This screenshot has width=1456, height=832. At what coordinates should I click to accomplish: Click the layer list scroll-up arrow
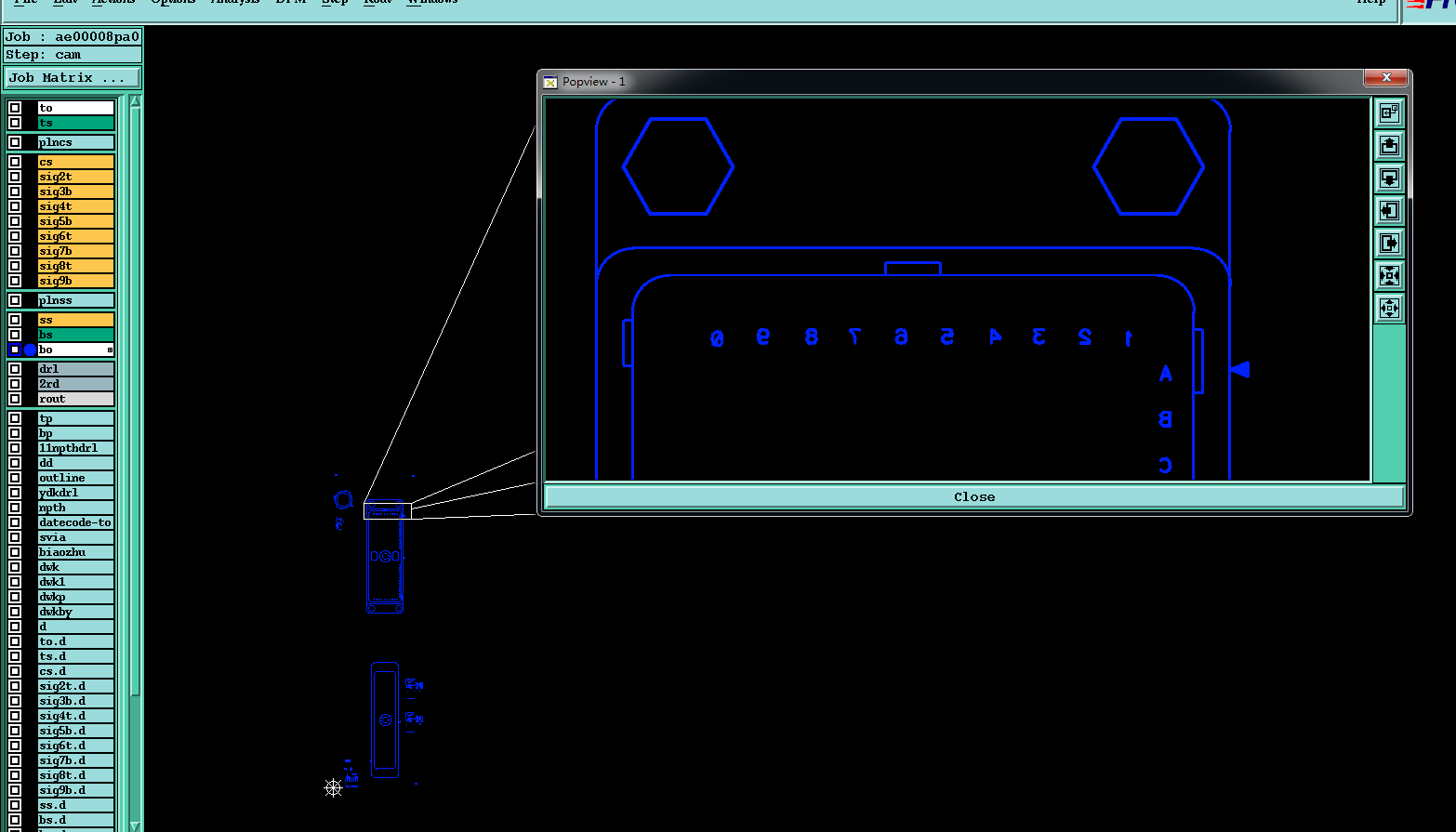point(135,100)
